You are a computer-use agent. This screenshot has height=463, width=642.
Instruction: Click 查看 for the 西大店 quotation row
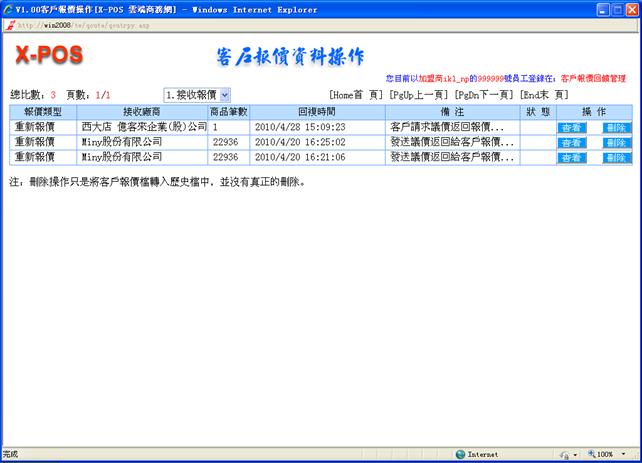coord(572,129)
